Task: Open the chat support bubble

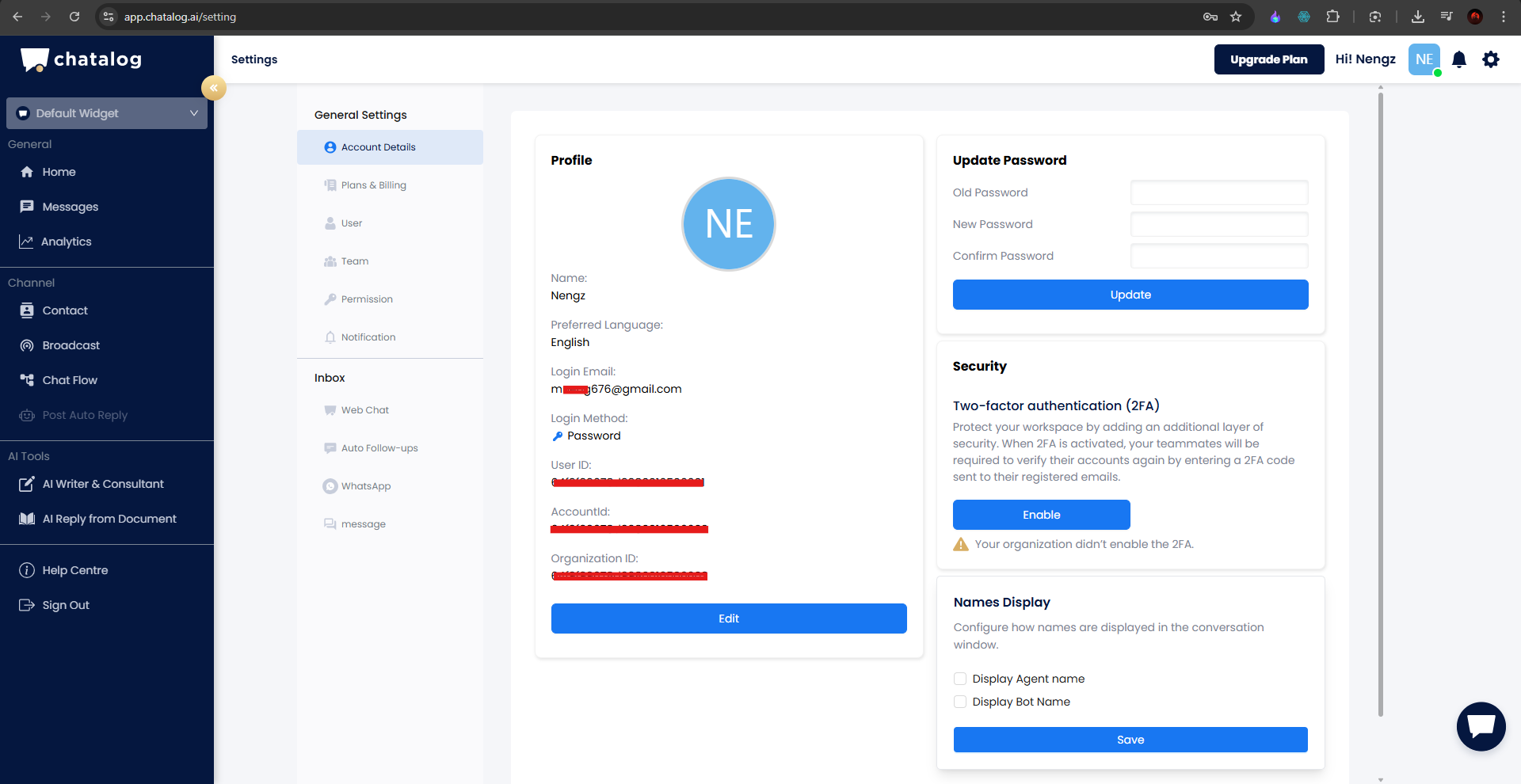Action: [x=1481, y=726]
